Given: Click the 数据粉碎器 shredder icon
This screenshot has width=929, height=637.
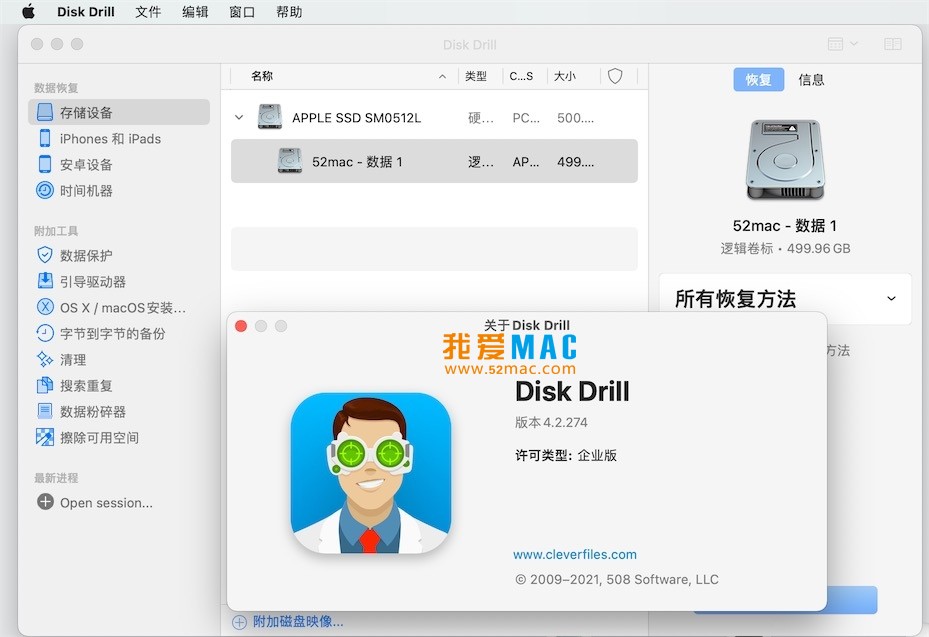Looking at the screenshot, I should (x=45, y=411).
